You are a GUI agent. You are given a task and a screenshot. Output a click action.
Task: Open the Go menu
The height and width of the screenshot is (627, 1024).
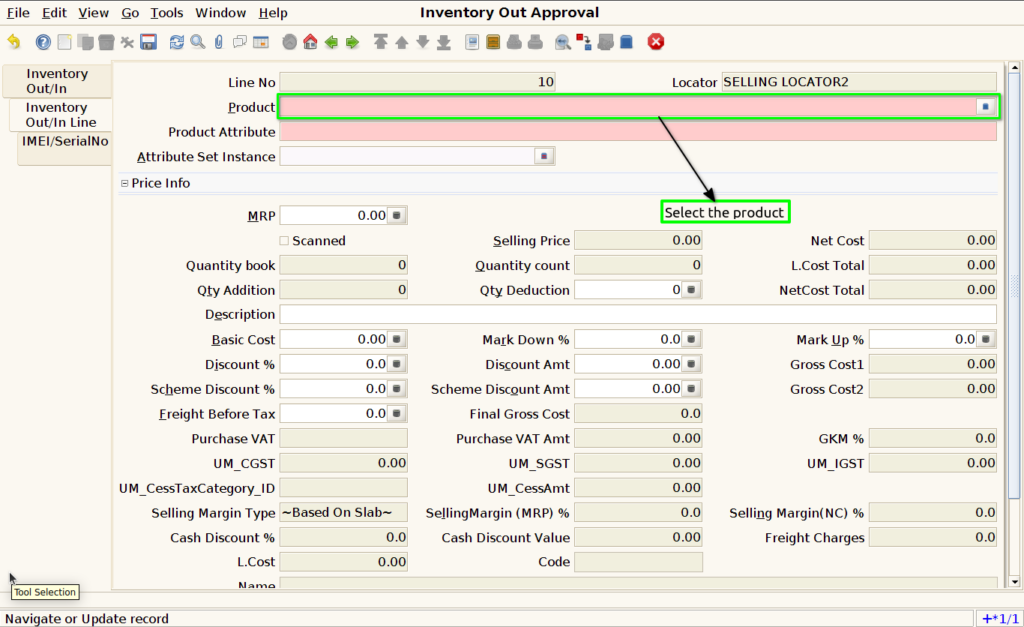tap(130, 12)
